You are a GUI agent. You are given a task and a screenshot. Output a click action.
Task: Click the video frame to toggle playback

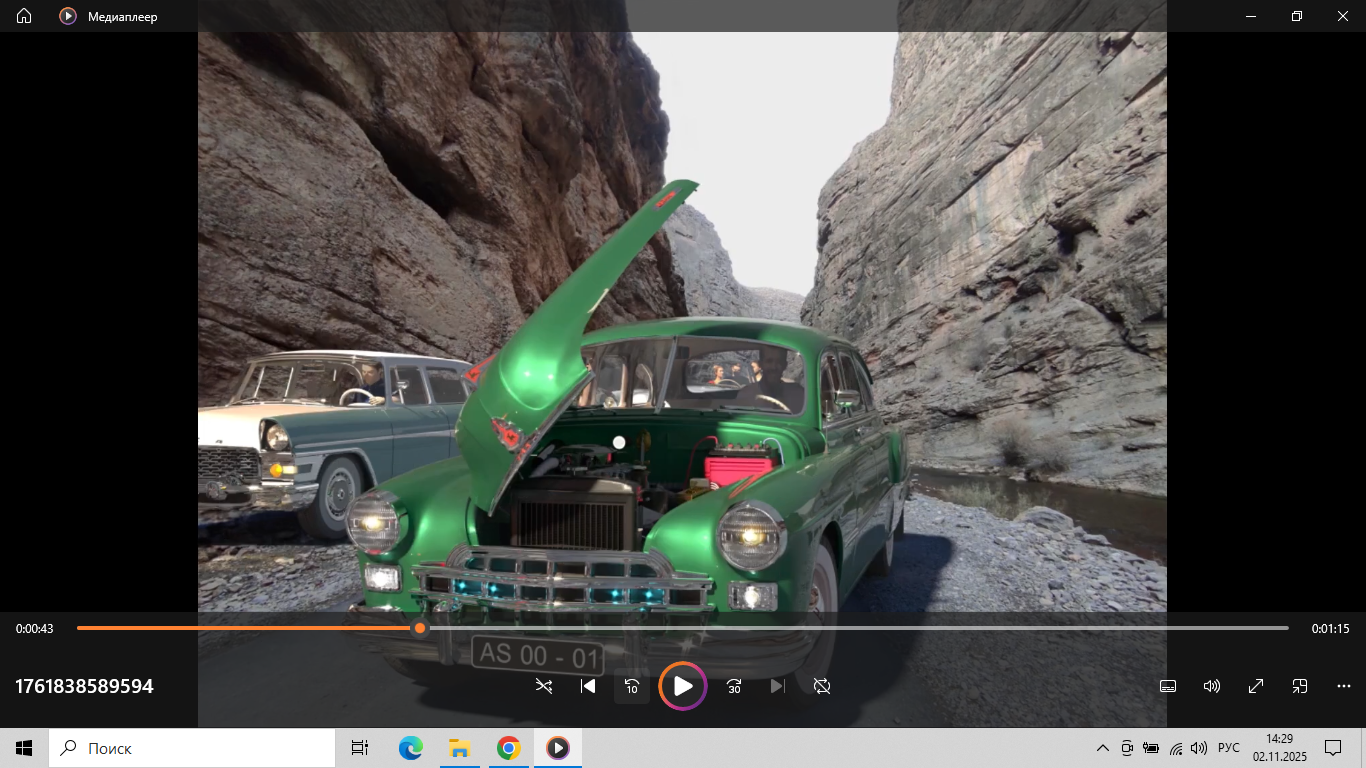click(682, 300)
